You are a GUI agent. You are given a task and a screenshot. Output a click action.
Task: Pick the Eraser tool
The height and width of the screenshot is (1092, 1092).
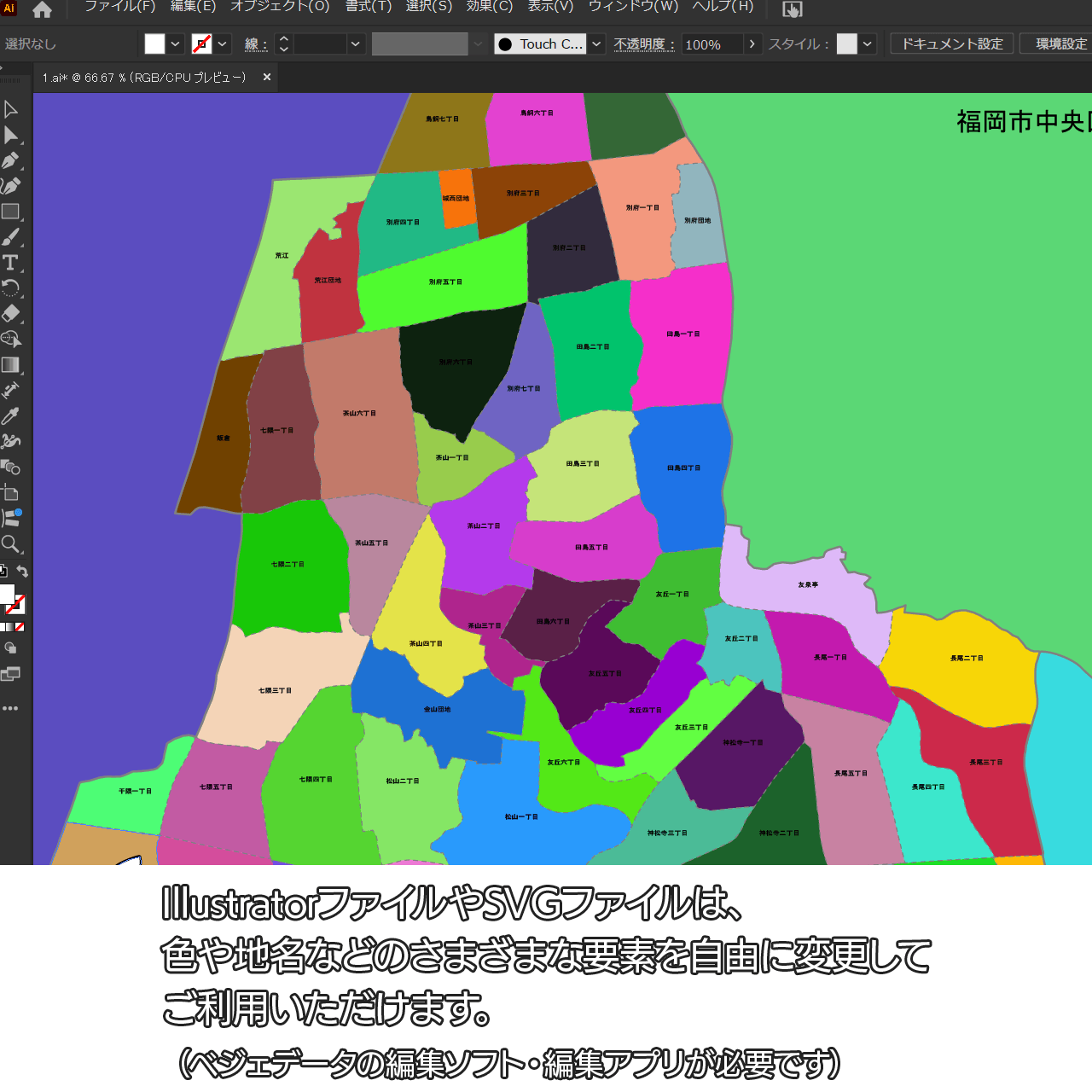[x=10, y=314]
